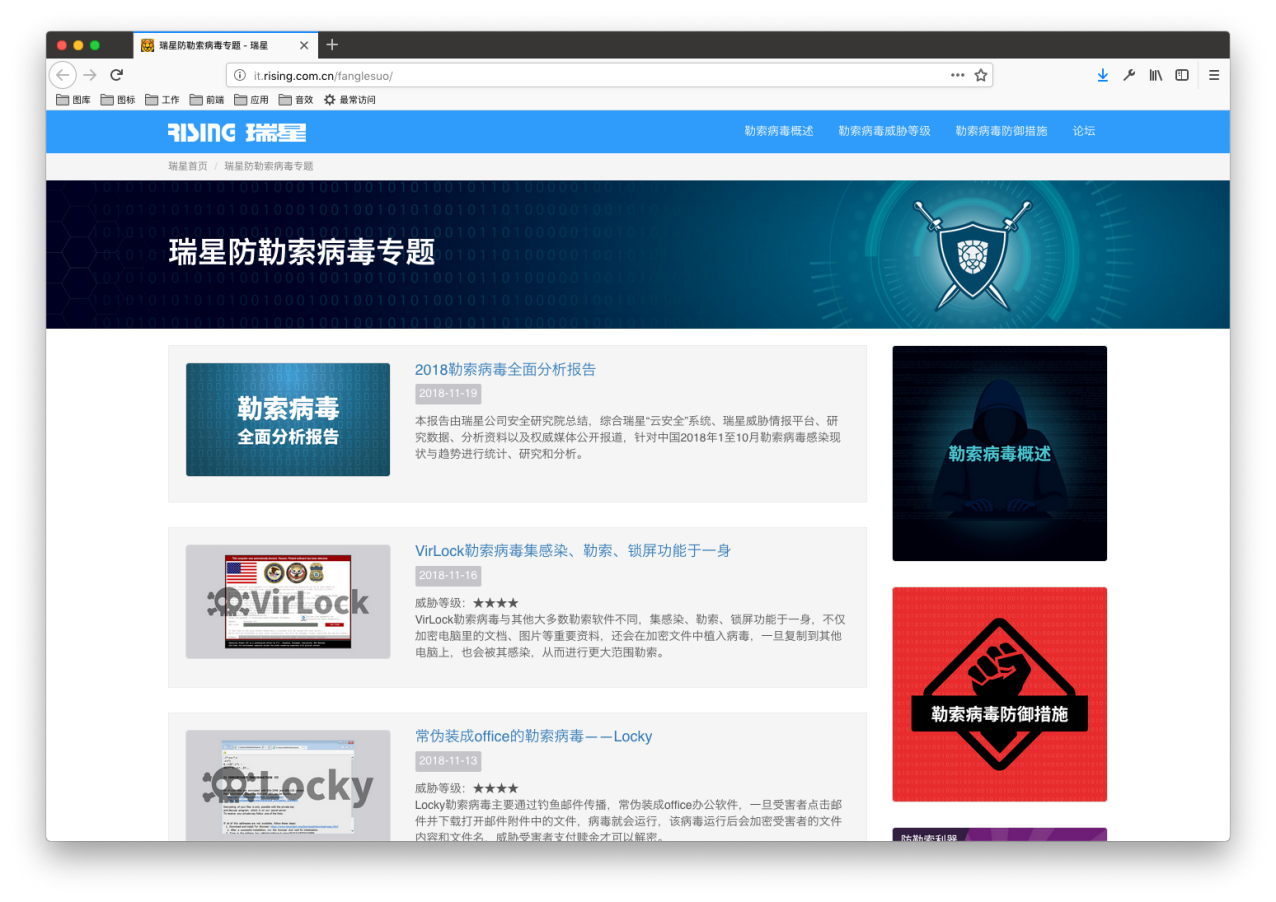Click the 2018-11-19 date tag

tap(448, 394)
